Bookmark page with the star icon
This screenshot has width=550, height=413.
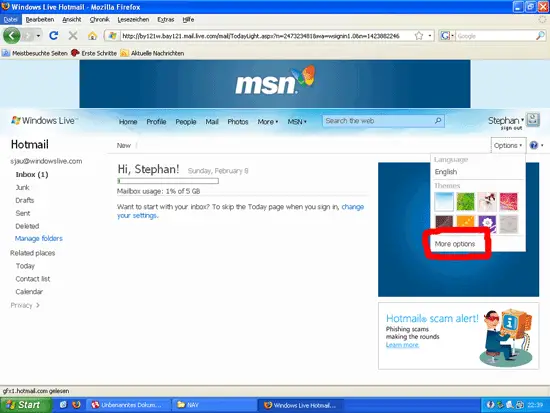point(419,36)
